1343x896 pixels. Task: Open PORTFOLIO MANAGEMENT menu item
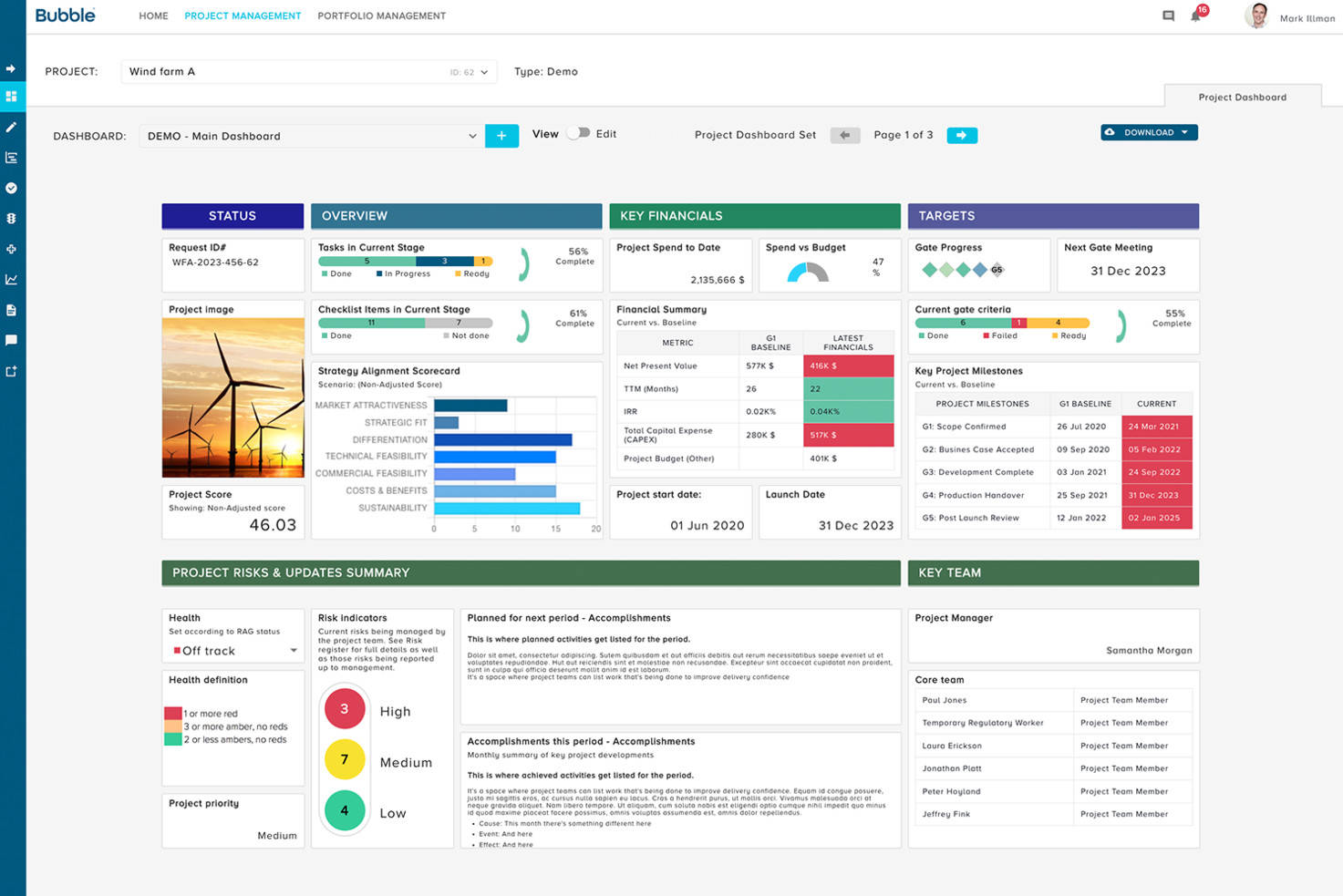click(382, 15)
